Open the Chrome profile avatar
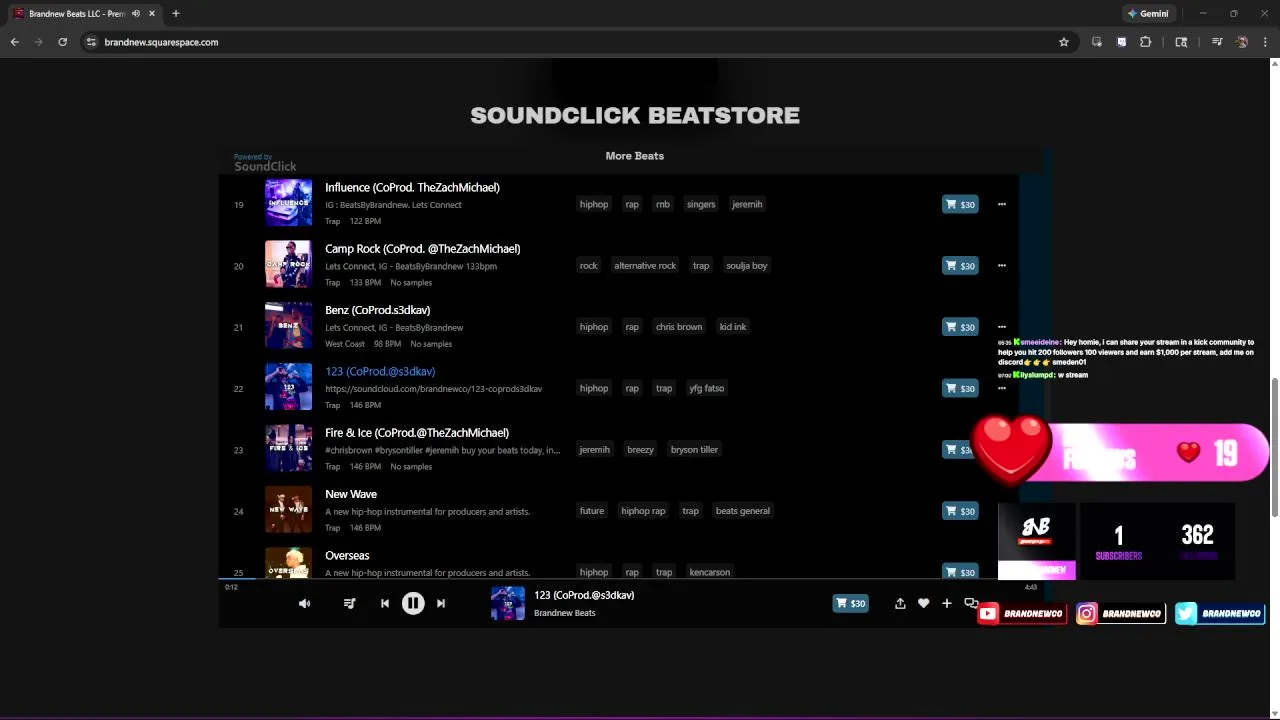 pyautogui.click(x=1242, y=42)
